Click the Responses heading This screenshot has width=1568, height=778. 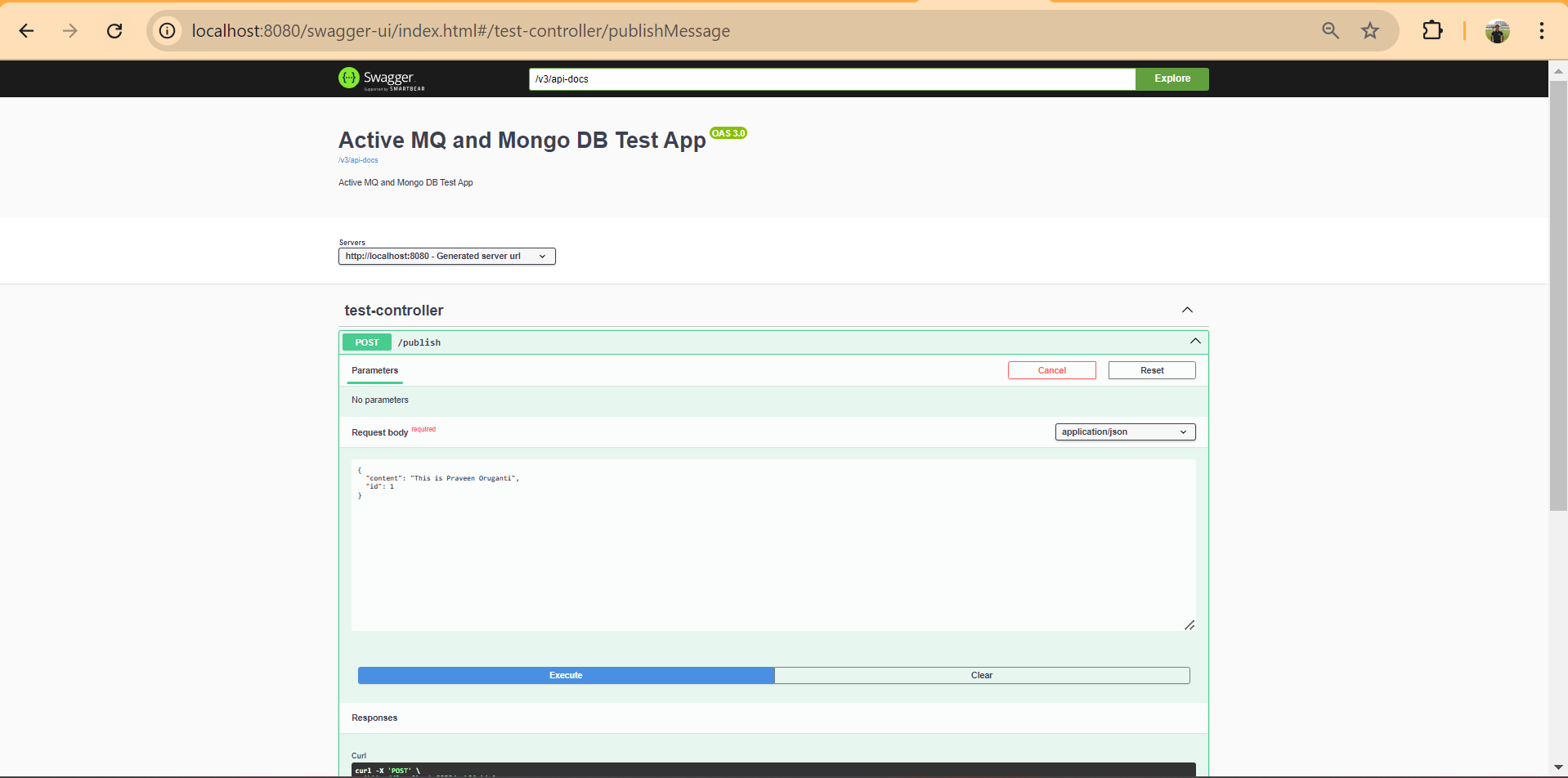click(x=374, y=718)
